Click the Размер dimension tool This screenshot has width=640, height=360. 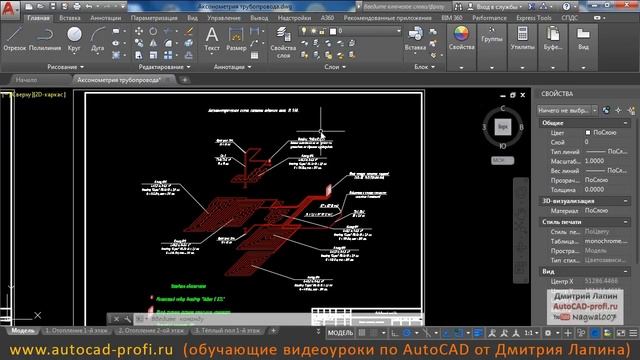click(x=236, y=39)
